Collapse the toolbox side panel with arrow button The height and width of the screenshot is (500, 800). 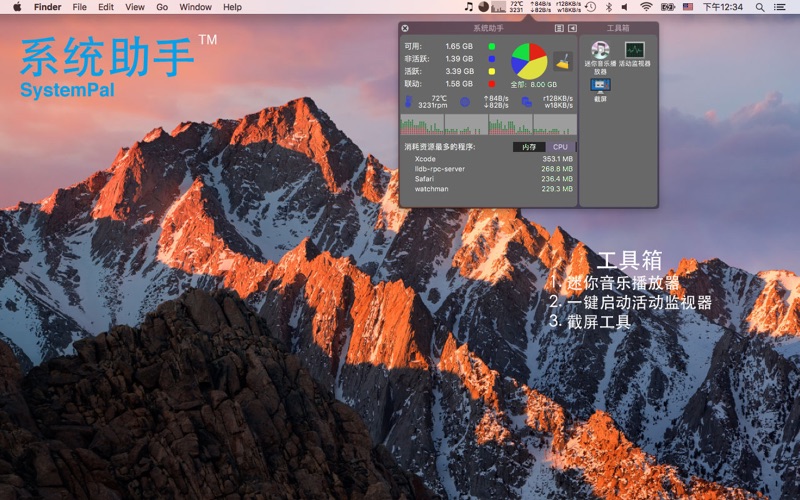coord(572,28)
